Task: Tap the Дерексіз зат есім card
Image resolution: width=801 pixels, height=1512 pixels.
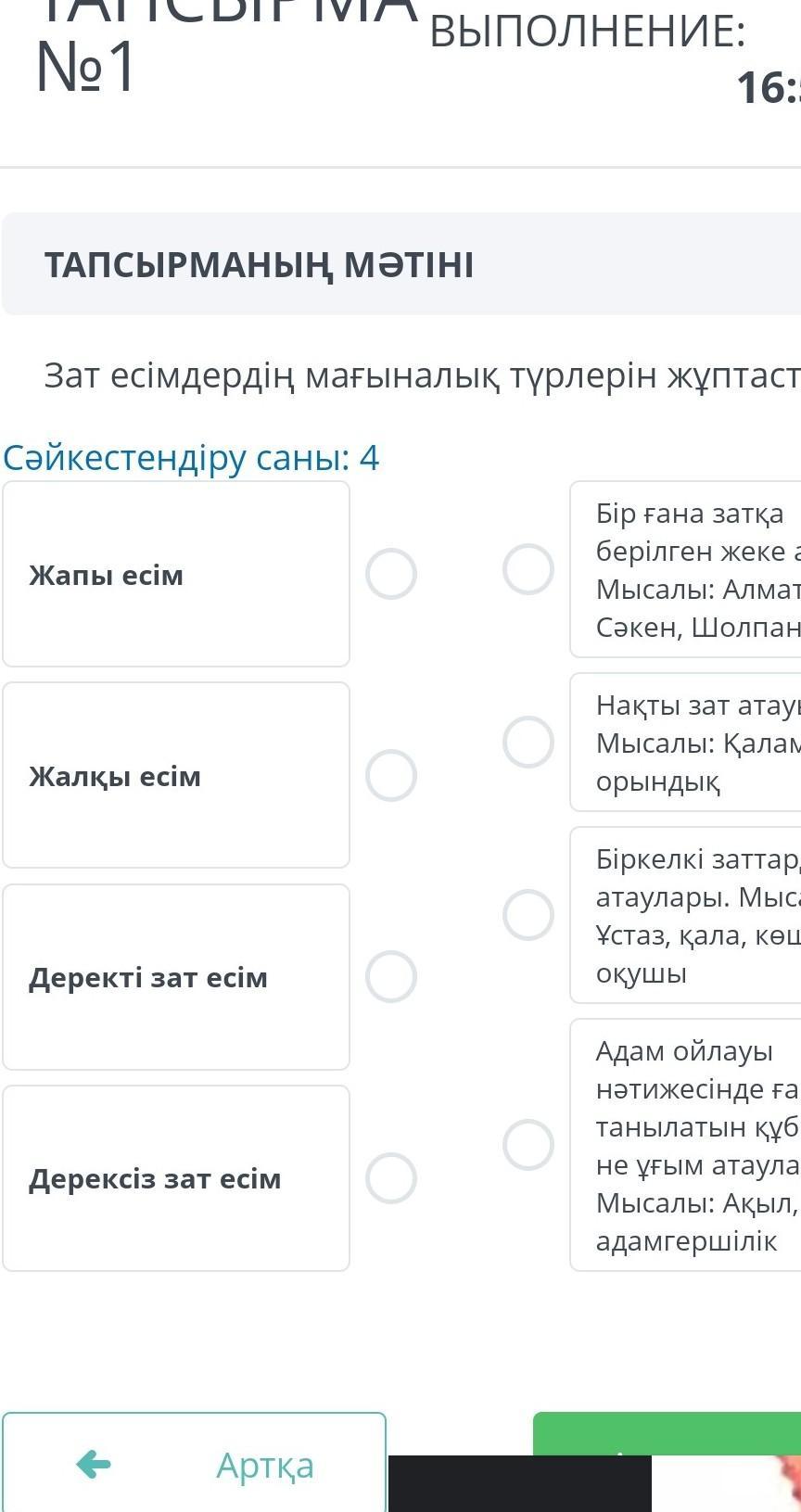Action: tap(176, 1177)
